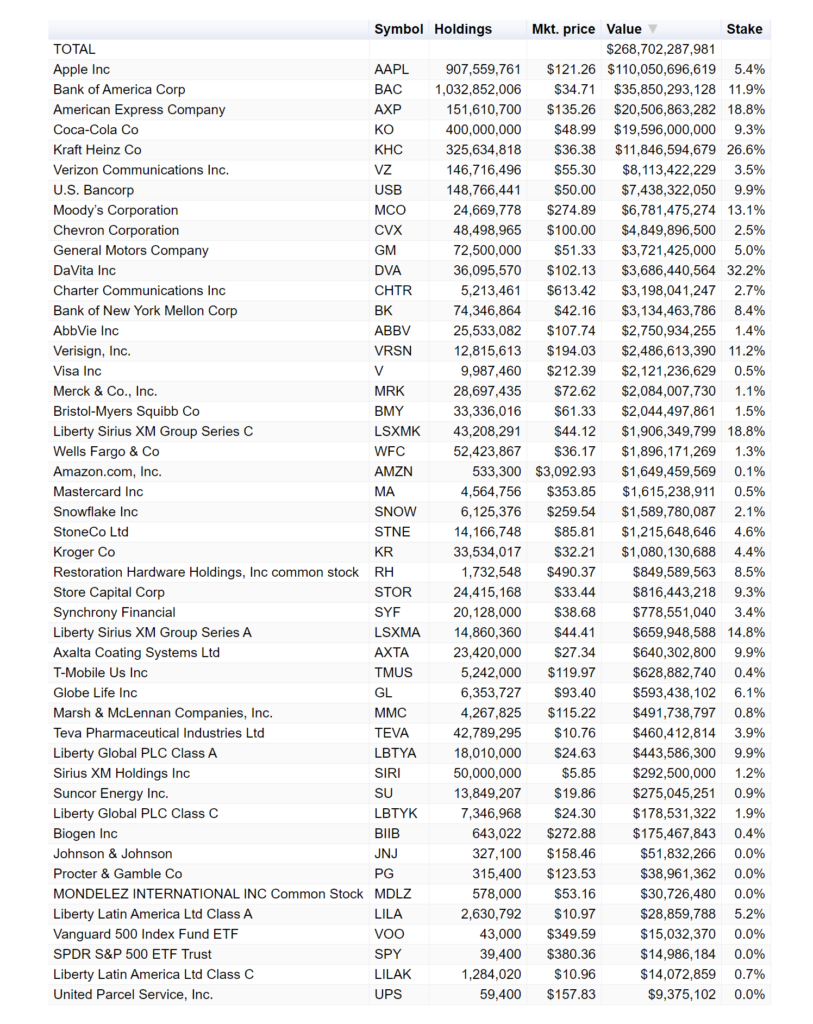Click the AMZN ticker symbol

pyautogui.click(x=393, y=472)
